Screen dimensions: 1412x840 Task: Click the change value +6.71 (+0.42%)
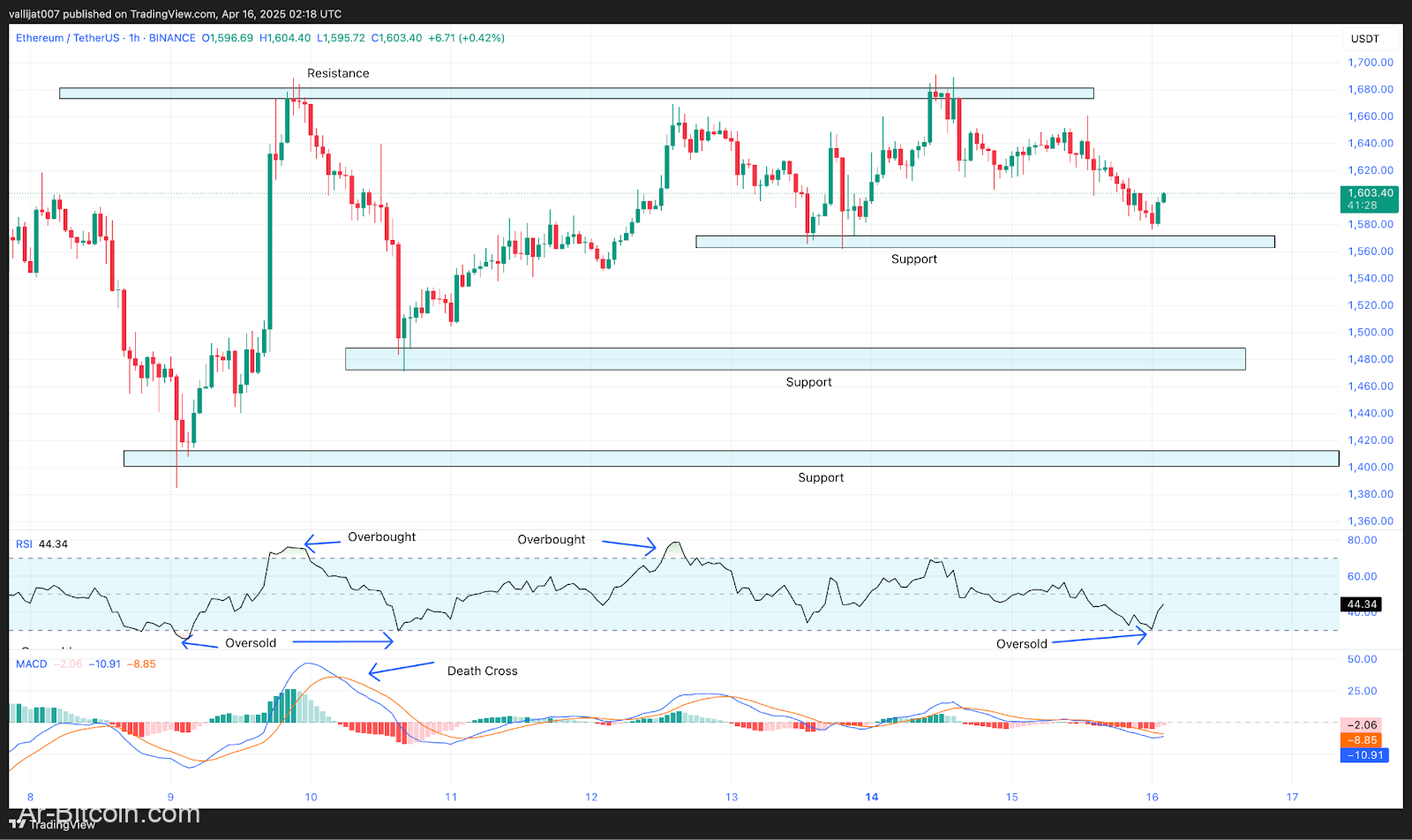click(467, 38)
